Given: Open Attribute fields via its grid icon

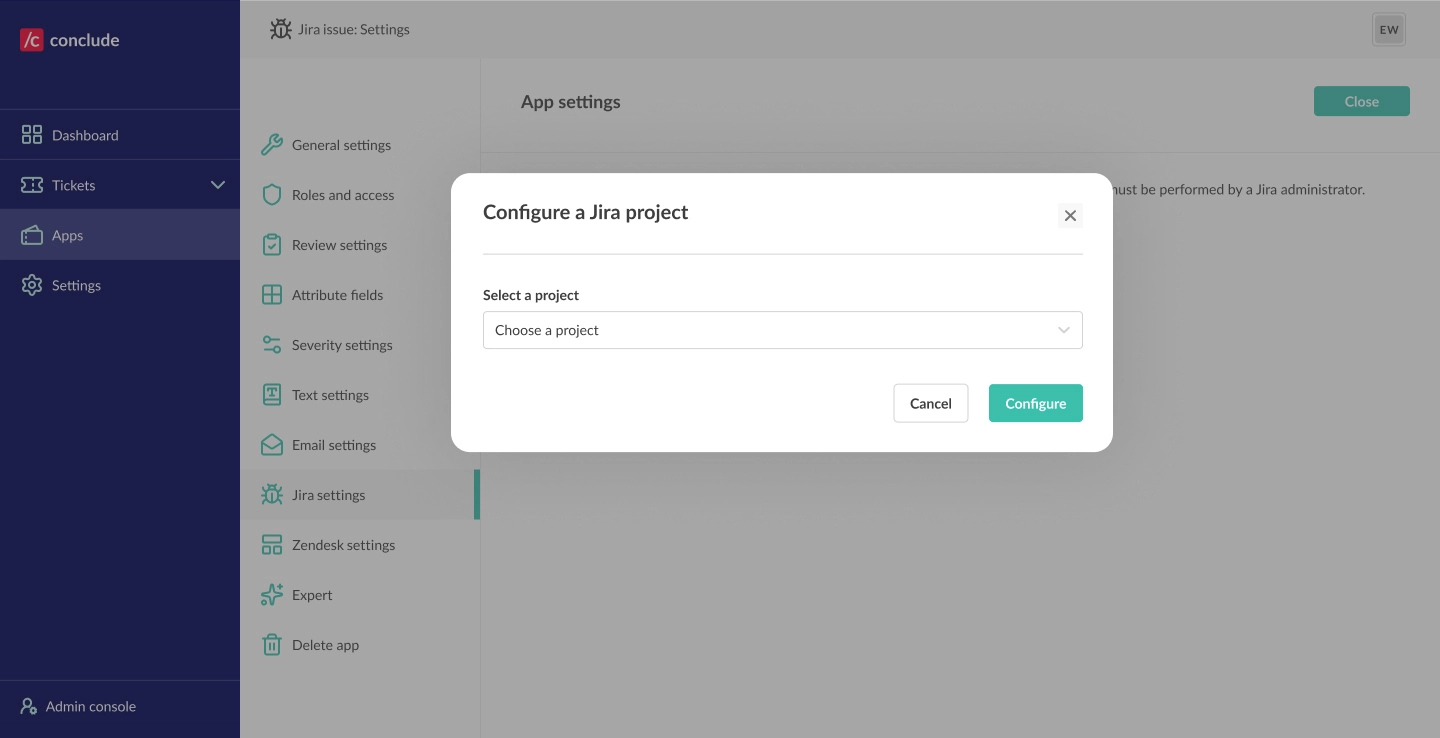Looking at the screenshot, I should 272,294.
